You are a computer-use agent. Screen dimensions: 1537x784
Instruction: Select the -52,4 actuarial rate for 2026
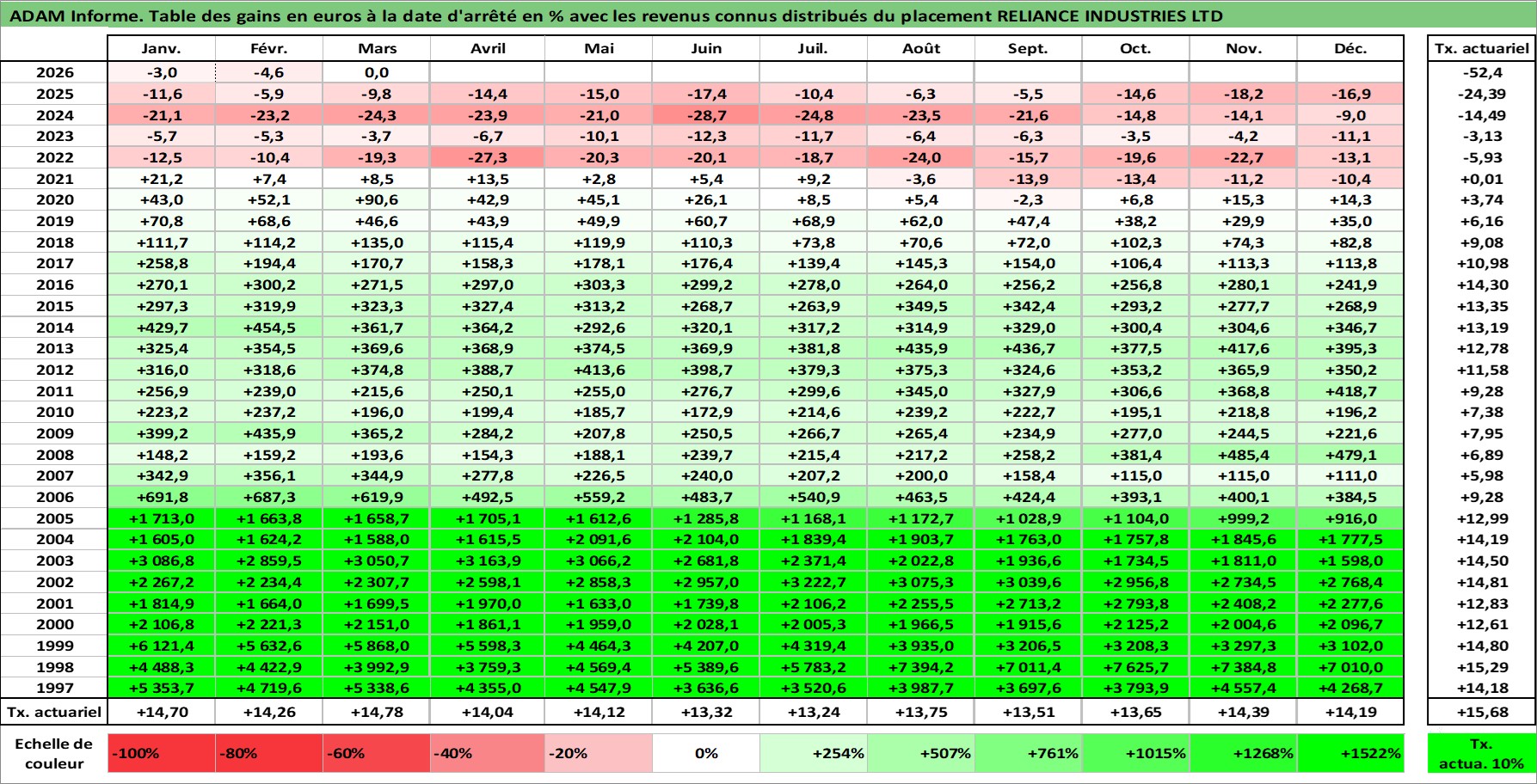pos(1481,73)
